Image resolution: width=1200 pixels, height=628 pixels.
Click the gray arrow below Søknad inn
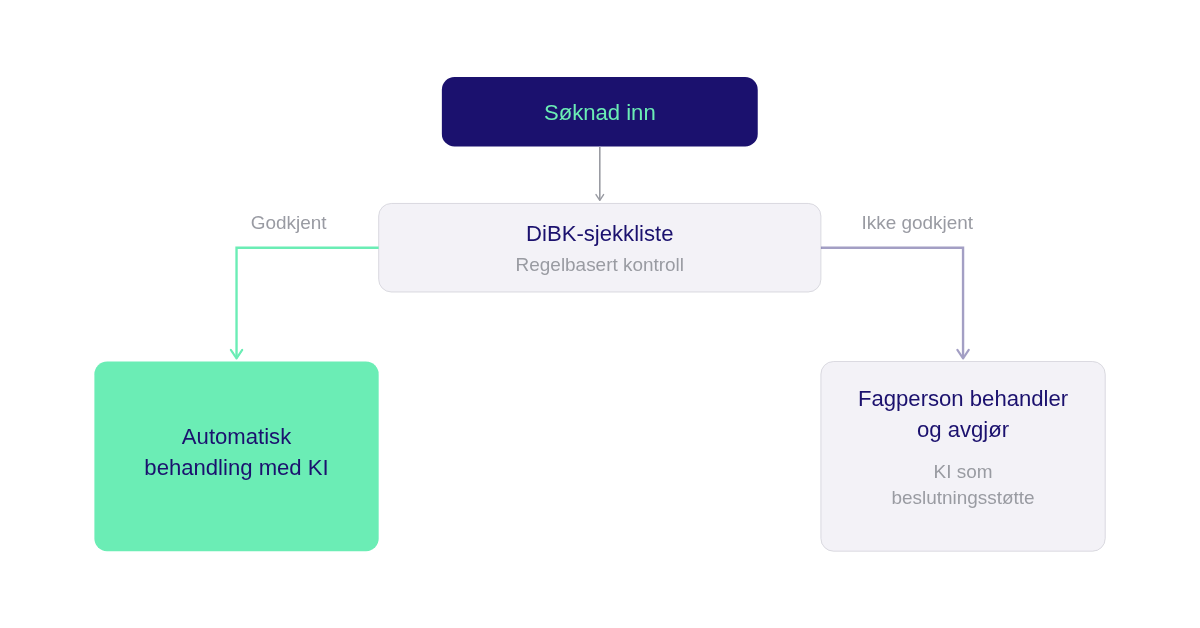click(x=600, y=174)
